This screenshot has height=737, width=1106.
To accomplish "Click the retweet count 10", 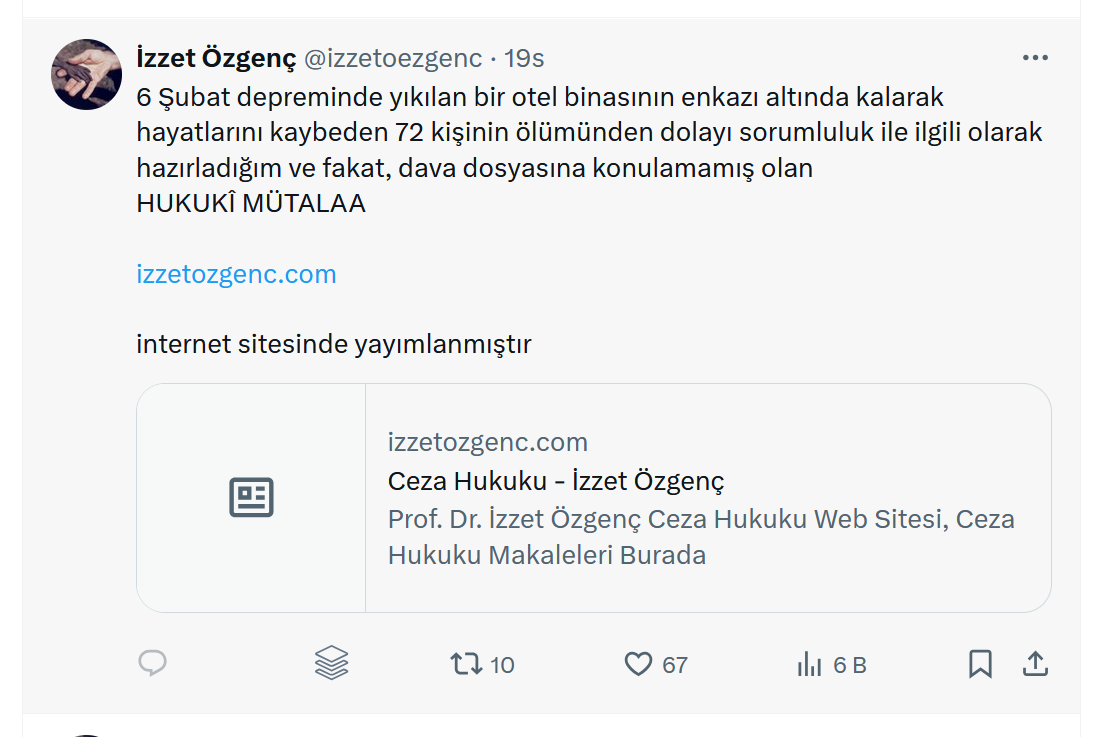I will [x=502, y=665].
